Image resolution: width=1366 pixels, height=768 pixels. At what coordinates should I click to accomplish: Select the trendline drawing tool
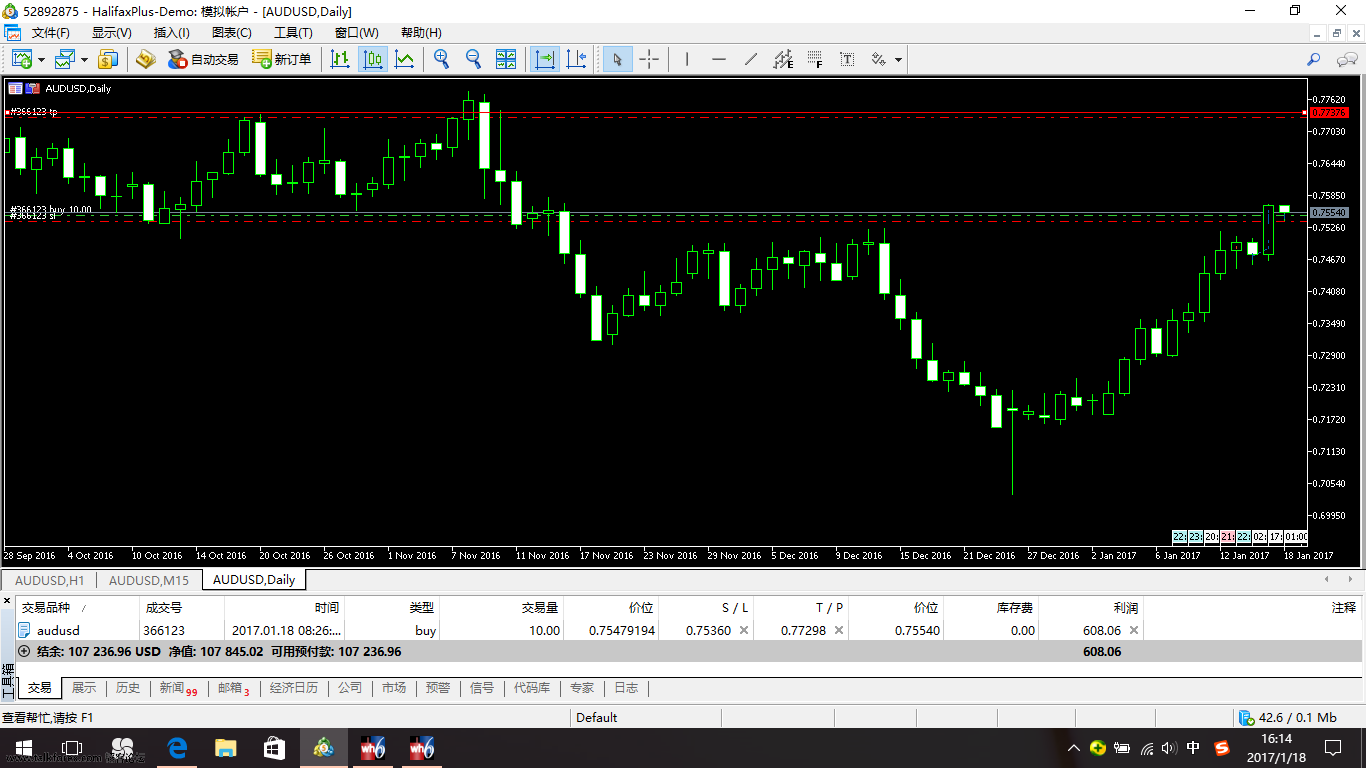[x=751, y=59]
